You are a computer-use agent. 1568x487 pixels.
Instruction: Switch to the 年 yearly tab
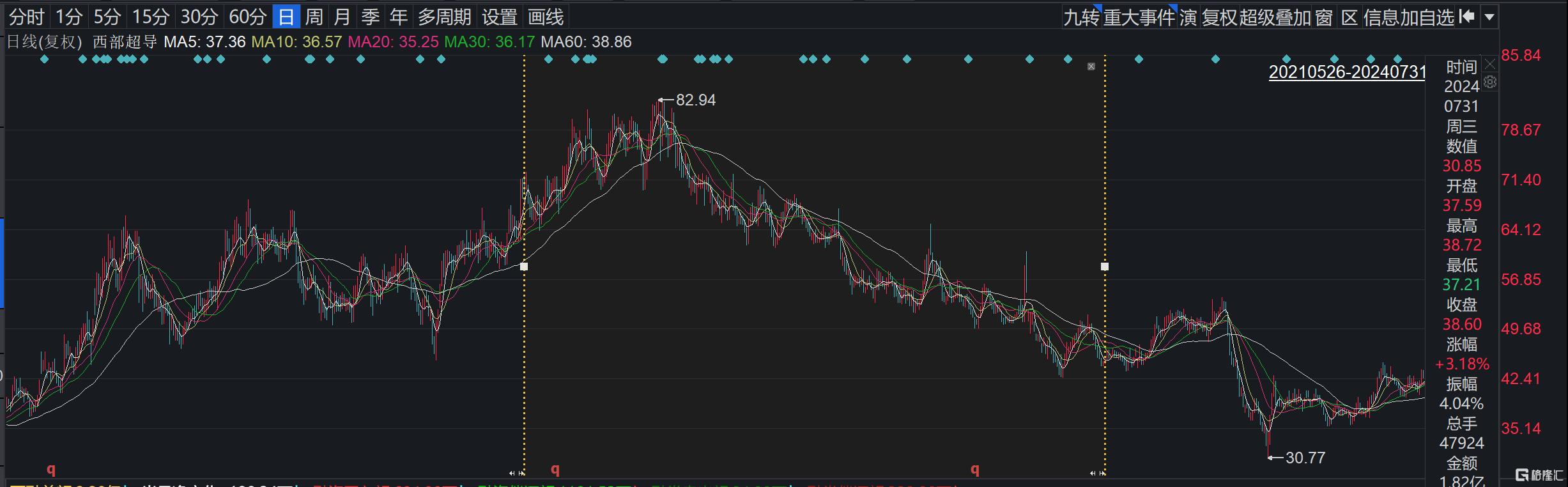399,17
